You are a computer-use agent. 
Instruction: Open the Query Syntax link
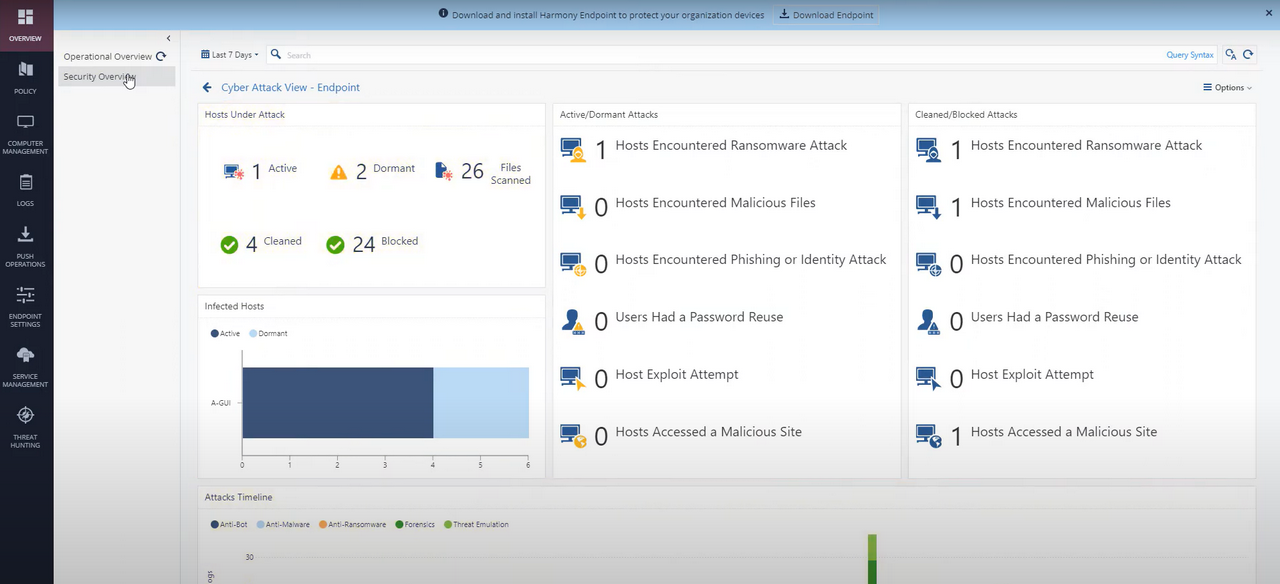pos(1189,55)
